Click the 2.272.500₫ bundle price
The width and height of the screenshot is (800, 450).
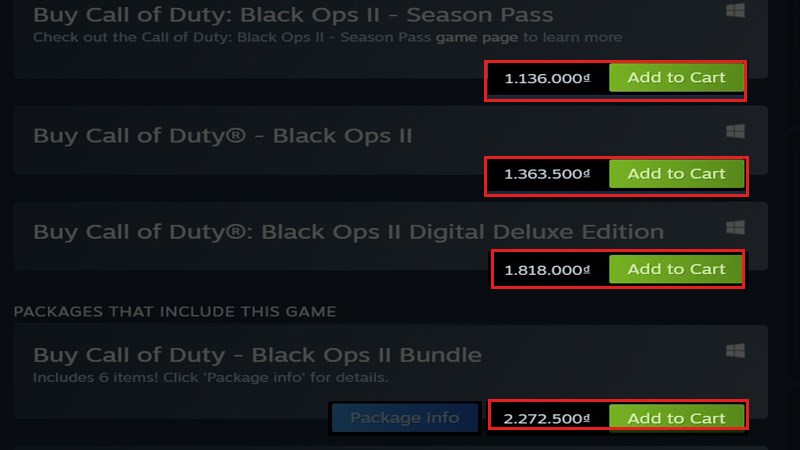tap(546, 418)
